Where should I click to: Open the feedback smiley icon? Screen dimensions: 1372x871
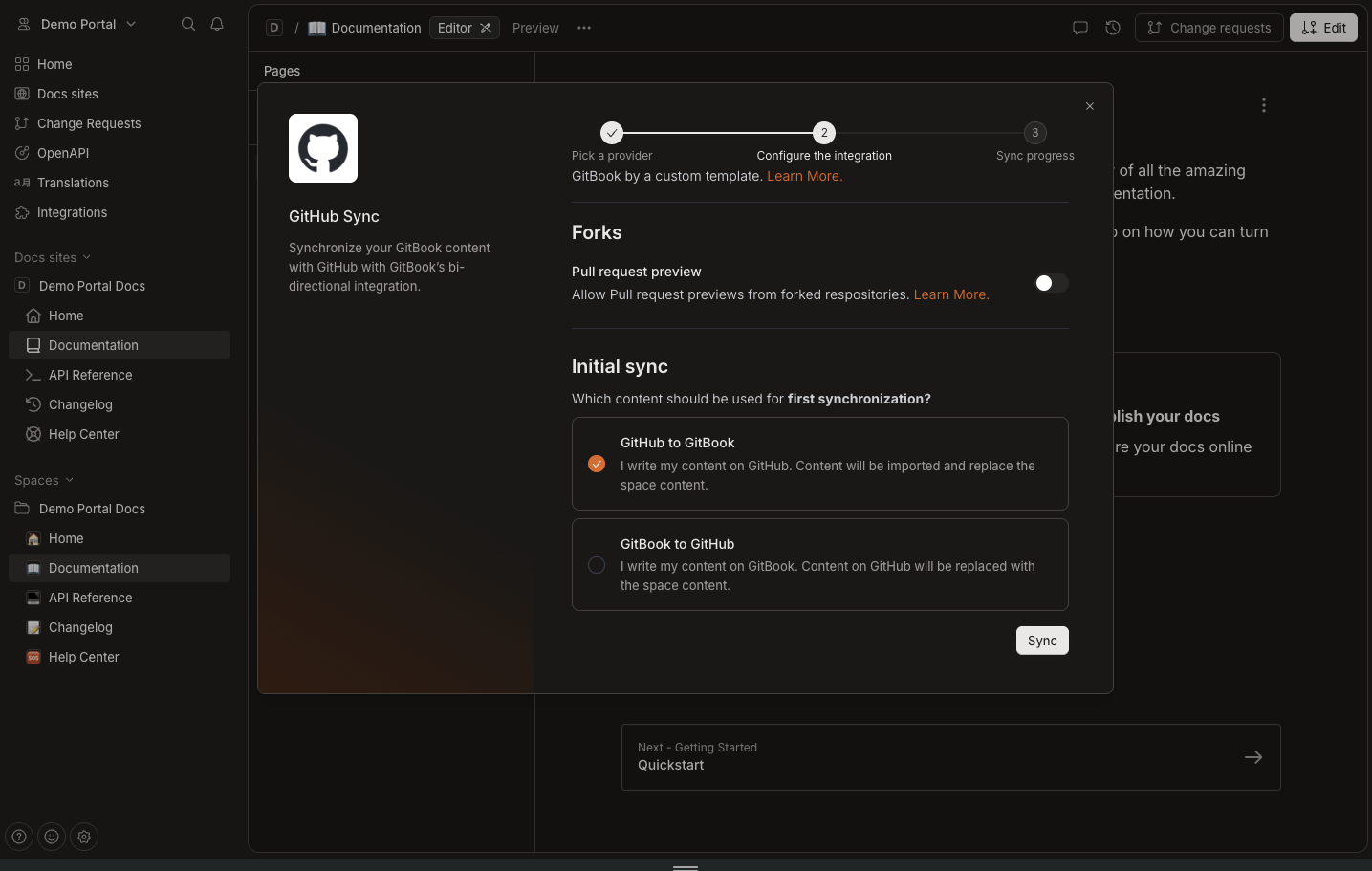pyautogui.click(x=52, y=837)
